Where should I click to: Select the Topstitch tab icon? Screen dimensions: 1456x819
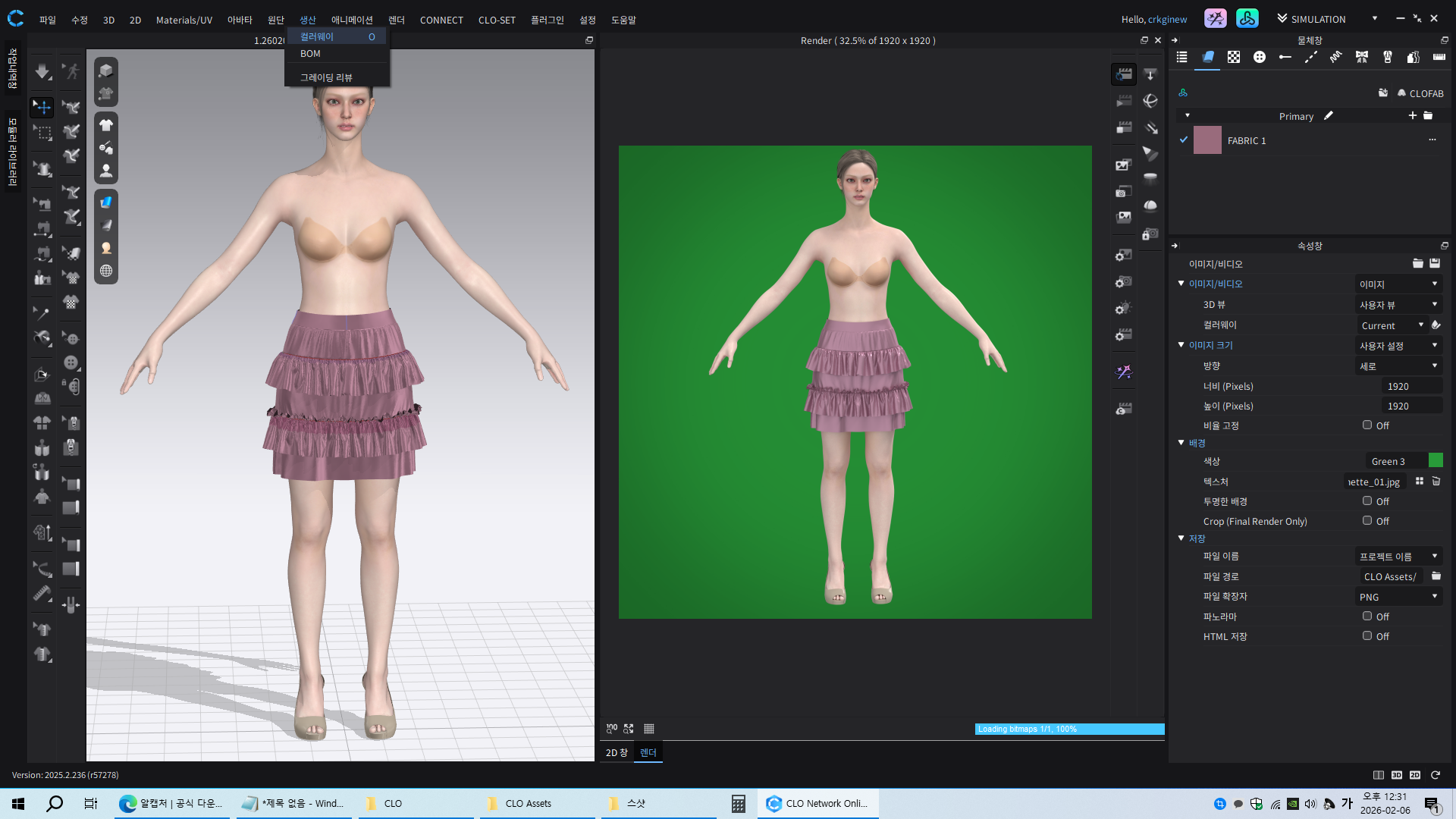pos(1310,58)
